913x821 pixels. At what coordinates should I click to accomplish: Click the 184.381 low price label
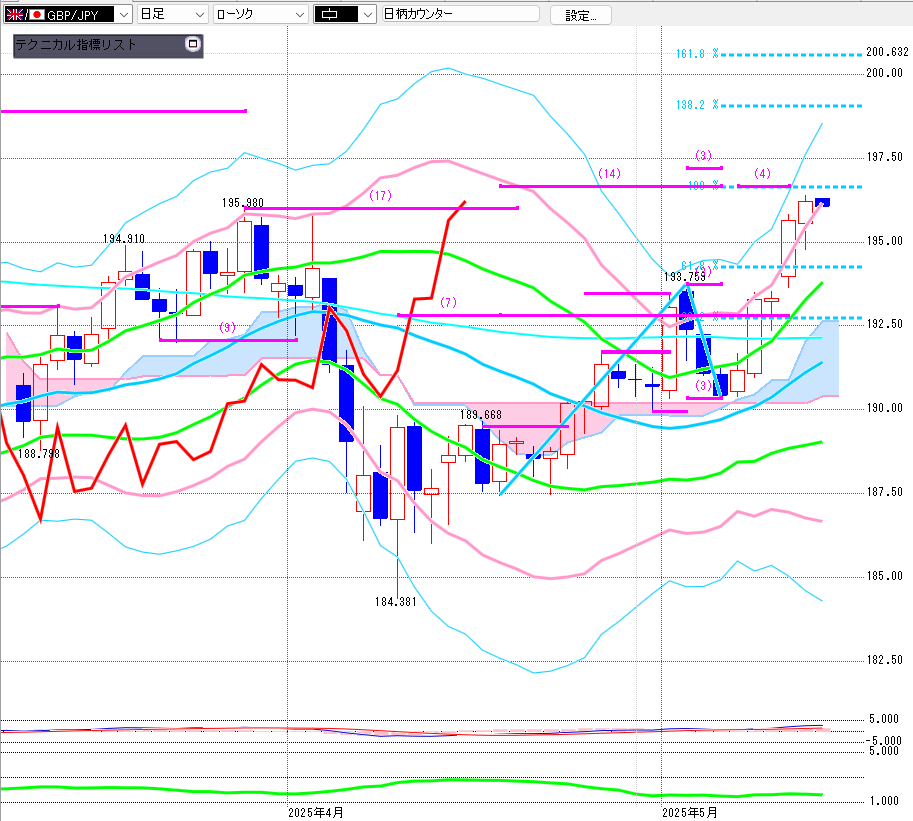396,602
